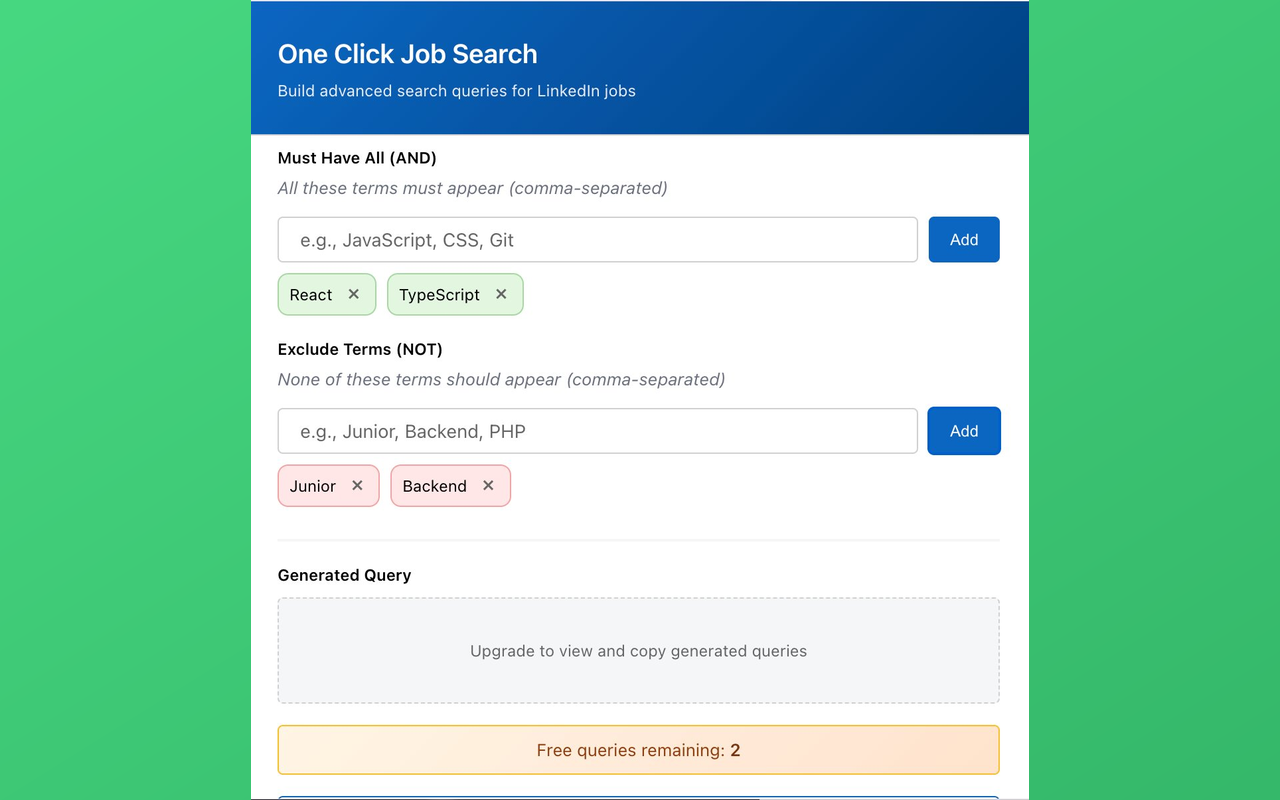Dismiss the TypeScript term via its X

point(501,294)
